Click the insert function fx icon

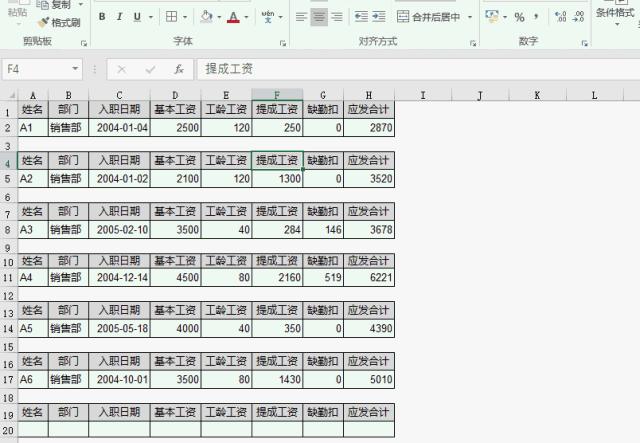tap(179, 69)
